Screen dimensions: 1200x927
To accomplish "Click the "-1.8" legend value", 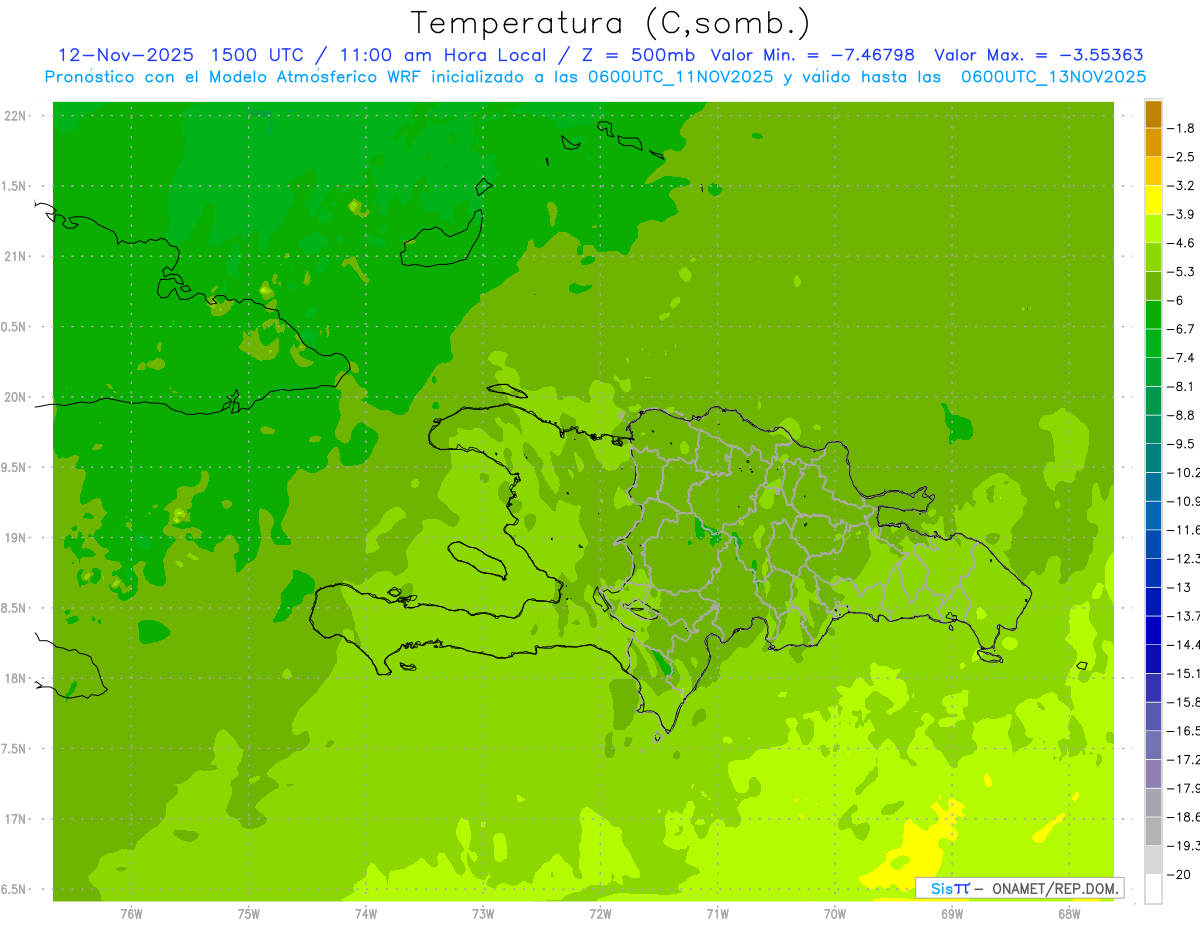I will click(x=1183, y=129).
